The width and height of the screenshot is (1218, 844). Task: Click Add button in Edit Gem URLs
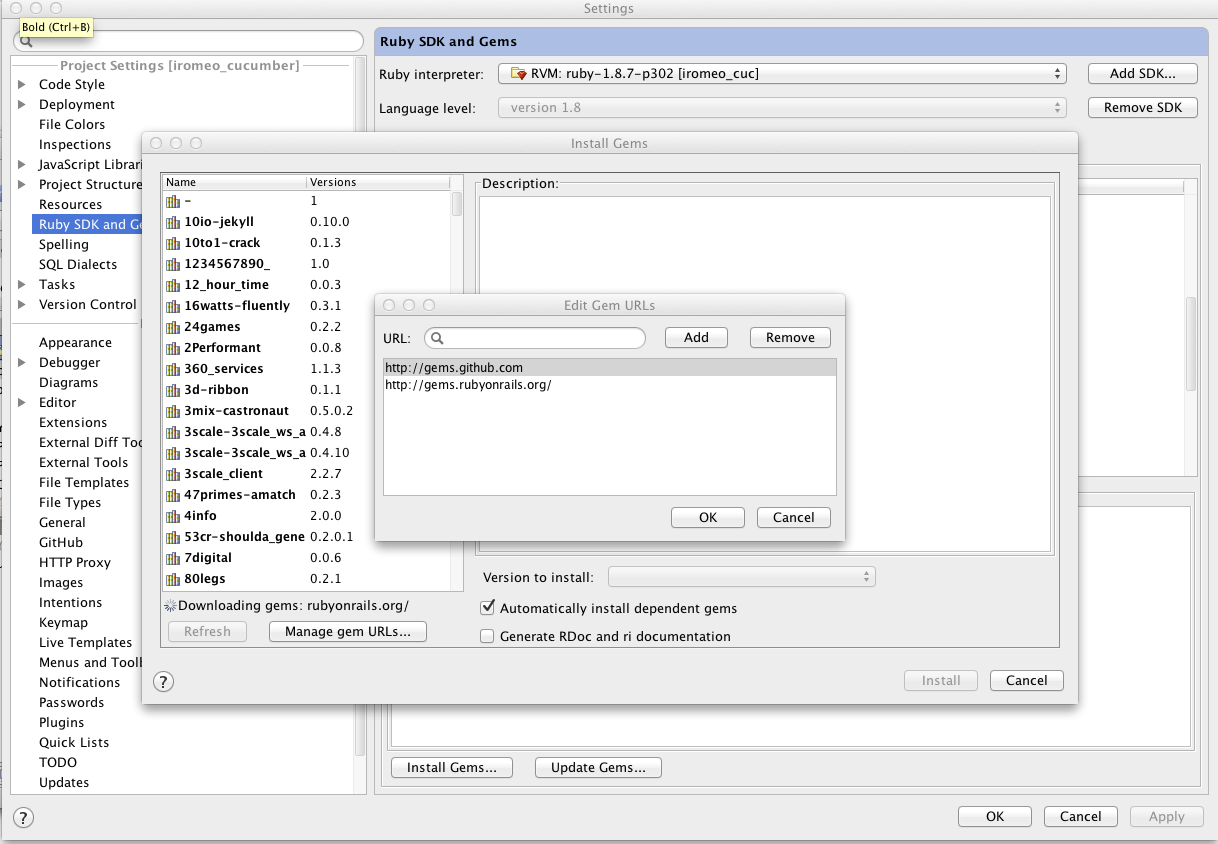coord(696,338)
